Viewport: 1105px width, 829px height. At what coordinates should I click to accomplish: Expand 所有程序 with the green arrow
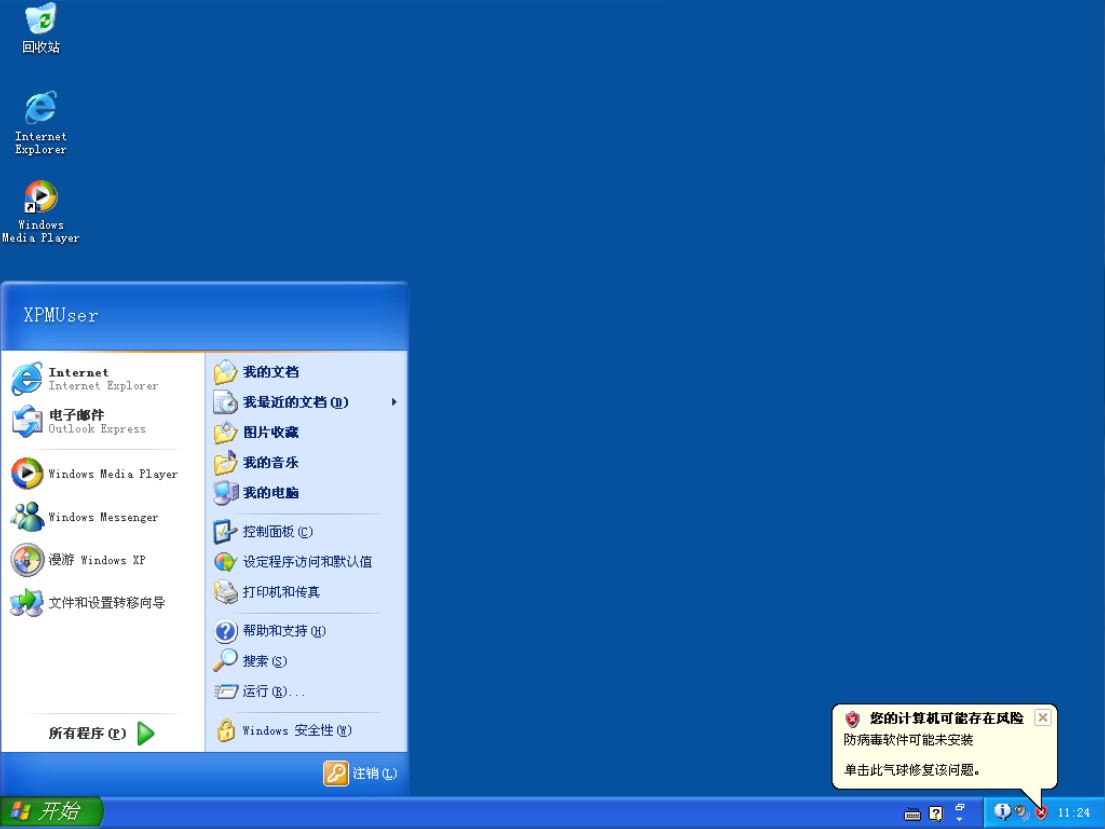coord(145,733)
